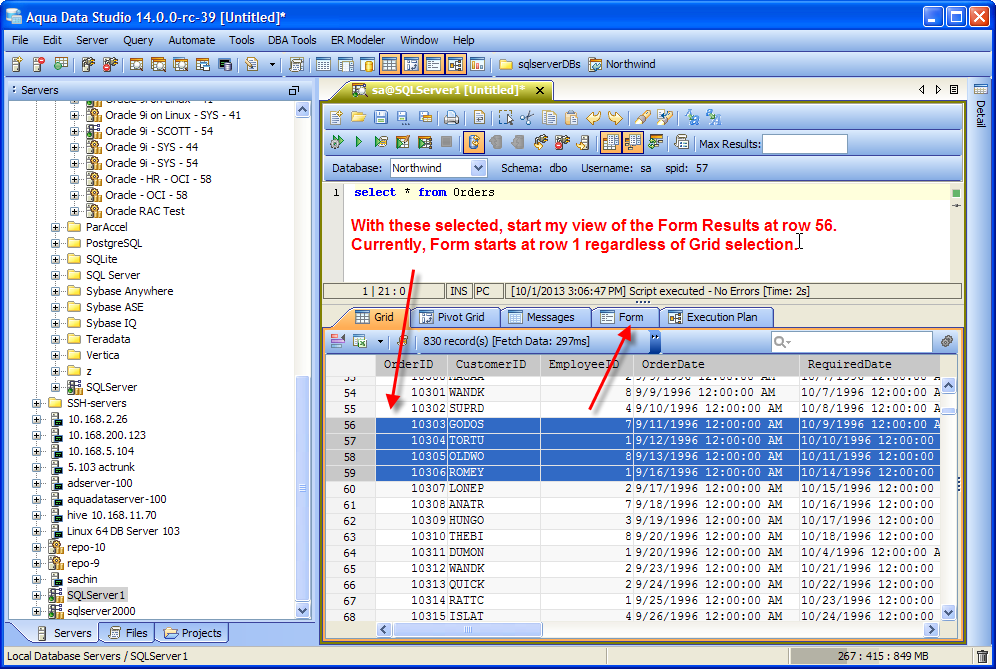This screenshot has width=996, height=669.
Task: Select the Print icon on the editor toolbar
Action: pyautogui.click(x=450, y=117)
